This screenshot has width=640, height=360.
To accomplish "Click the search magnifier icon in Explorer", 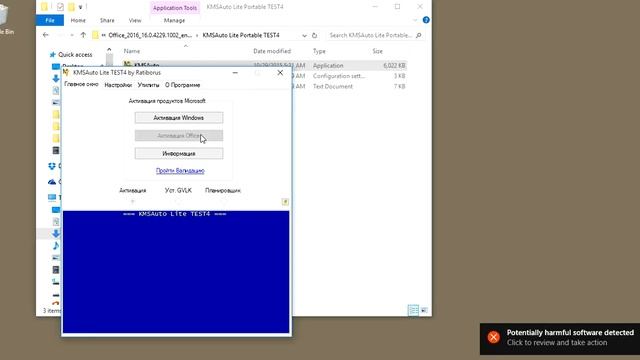I will click(x=418, y=36).
